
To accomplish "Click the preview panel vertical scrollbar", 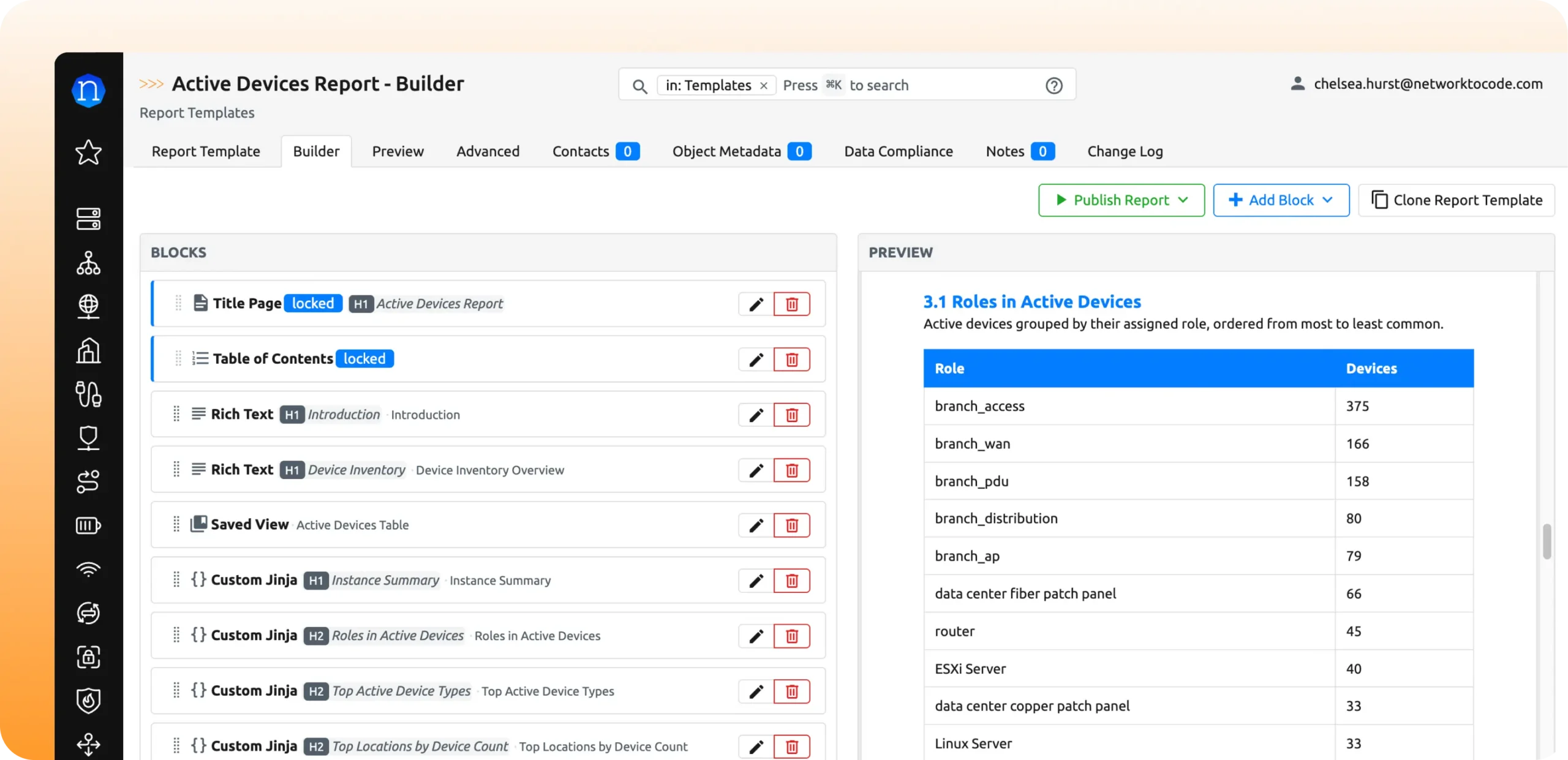I will [x=1547, y=541].
